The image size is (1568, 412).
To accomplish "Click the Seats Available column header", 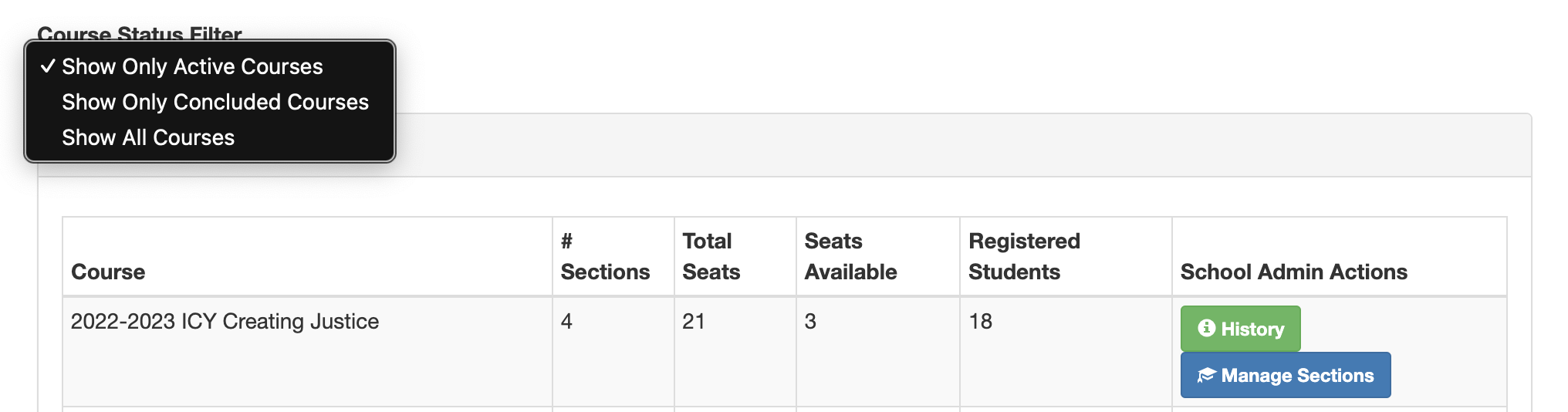I will coord(850,256).
